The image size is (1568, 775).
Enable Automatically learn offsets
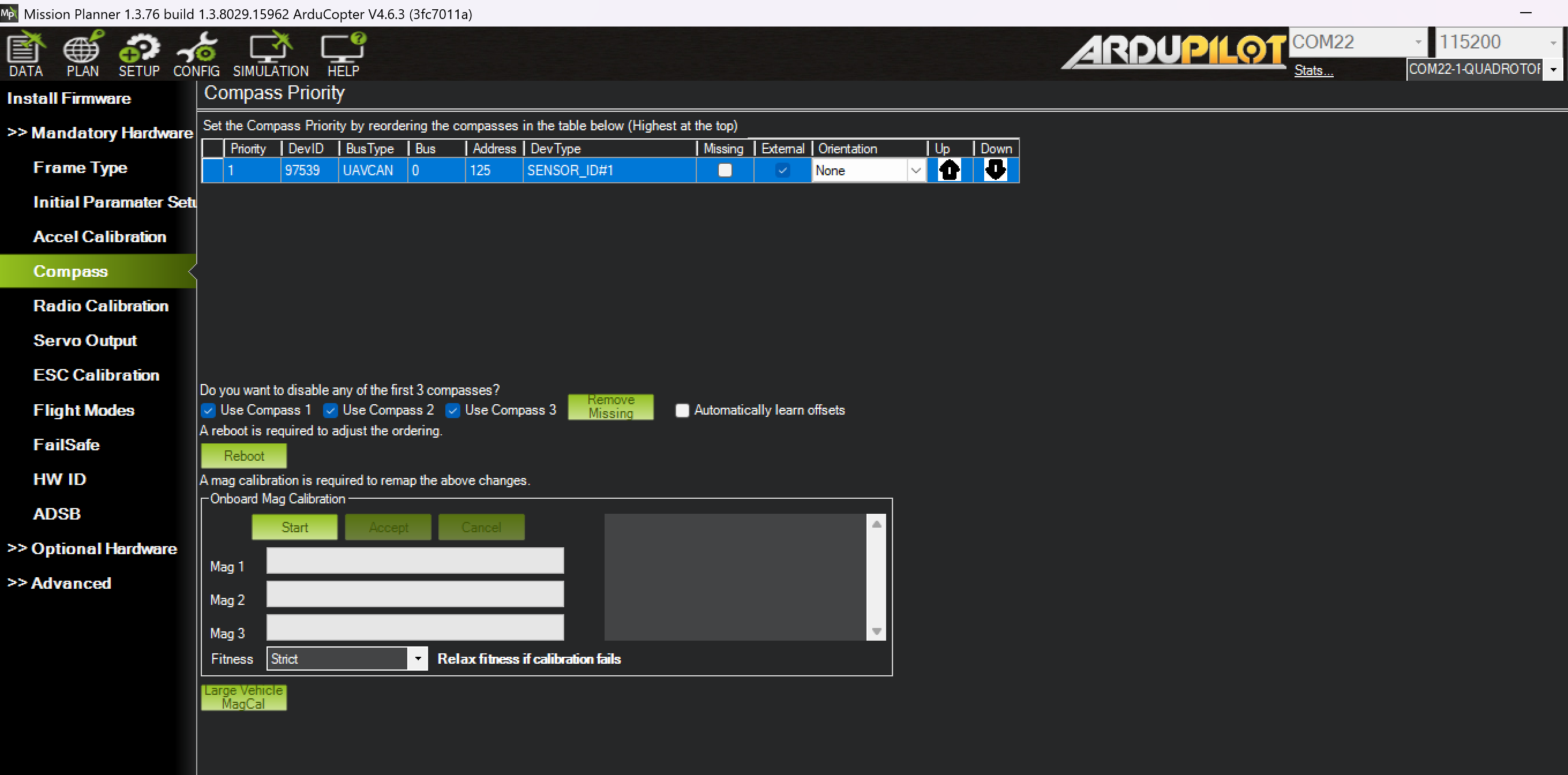[x=682, y=411]
